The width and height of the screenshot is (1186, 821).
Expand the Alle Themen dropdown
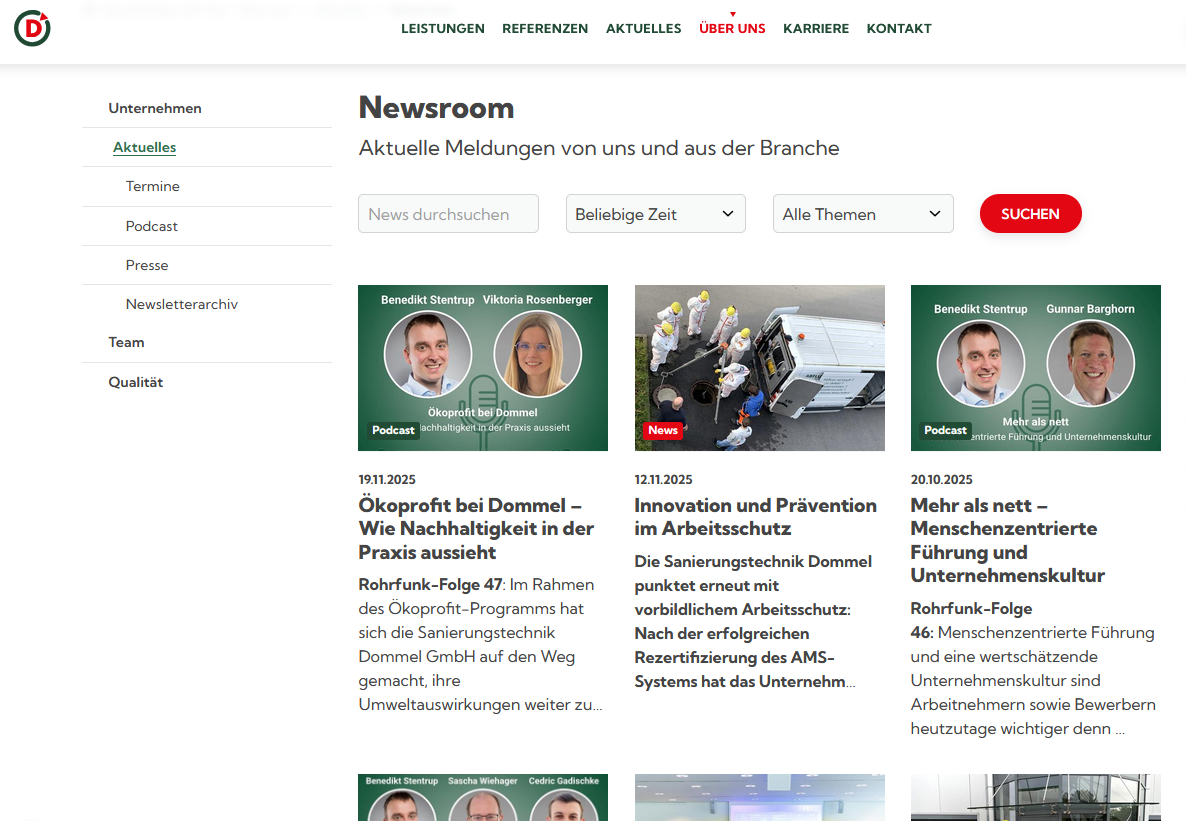pyautogui.click(x=862, y=214)
